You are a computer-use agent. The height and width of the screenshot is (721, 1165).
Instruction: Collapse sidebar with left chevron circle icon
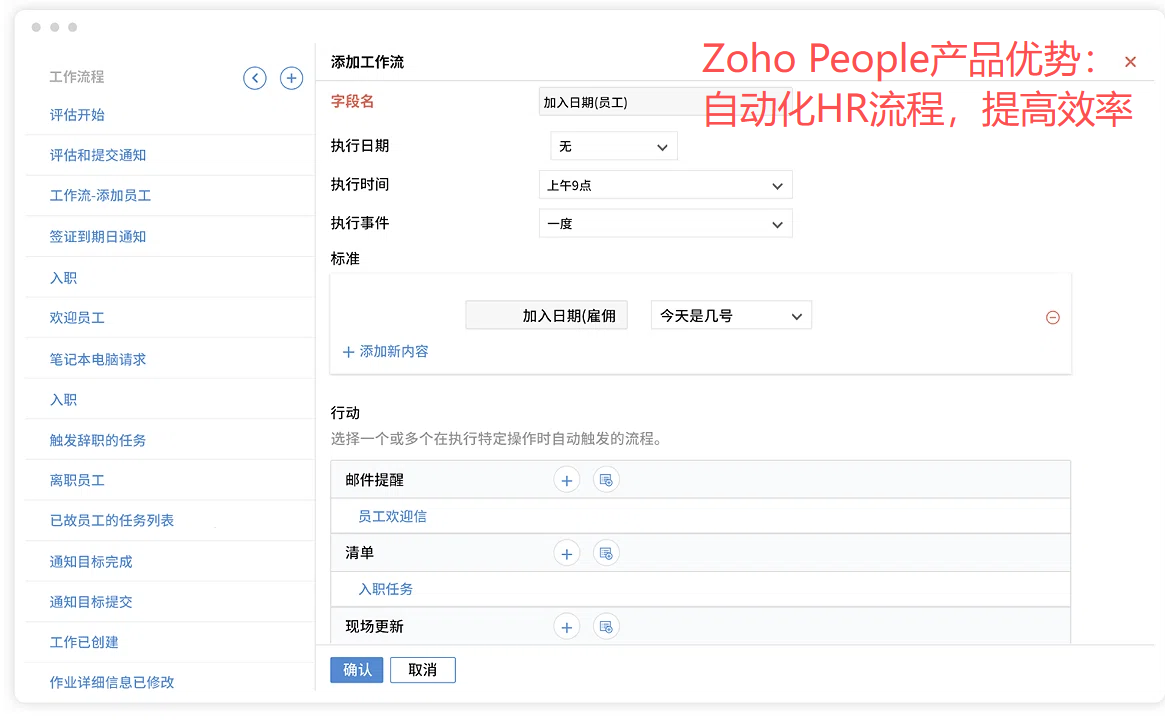(255, 77)
